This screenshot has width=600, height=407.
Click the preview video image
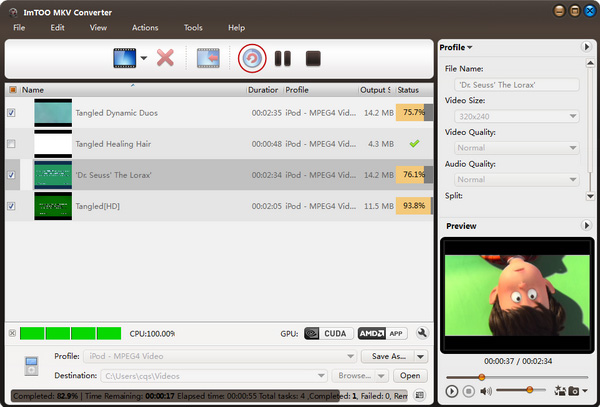(x=517, y=295)
